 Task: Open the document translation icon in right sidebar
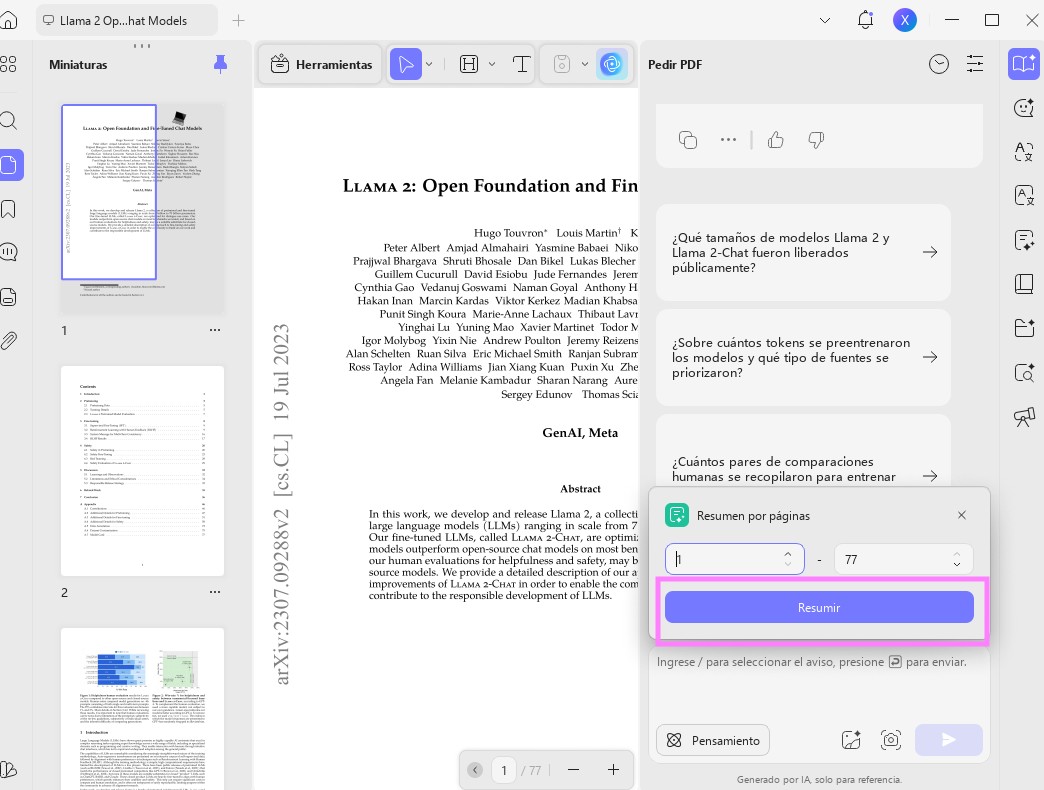[x=1024, y=196]
